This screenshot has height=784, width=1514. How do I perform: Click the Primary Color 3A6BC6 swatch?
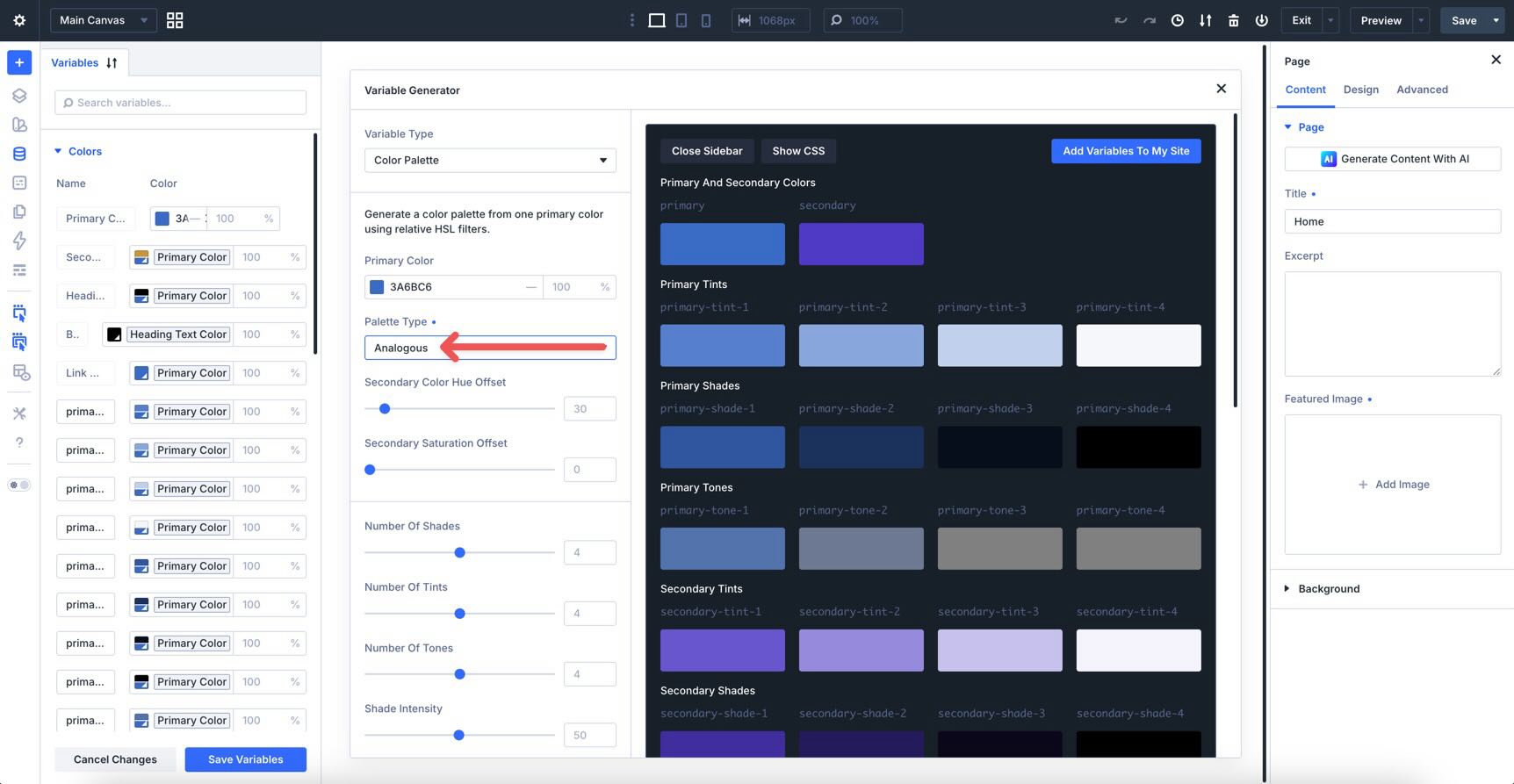pyautogui.click(x=377, y=287)
